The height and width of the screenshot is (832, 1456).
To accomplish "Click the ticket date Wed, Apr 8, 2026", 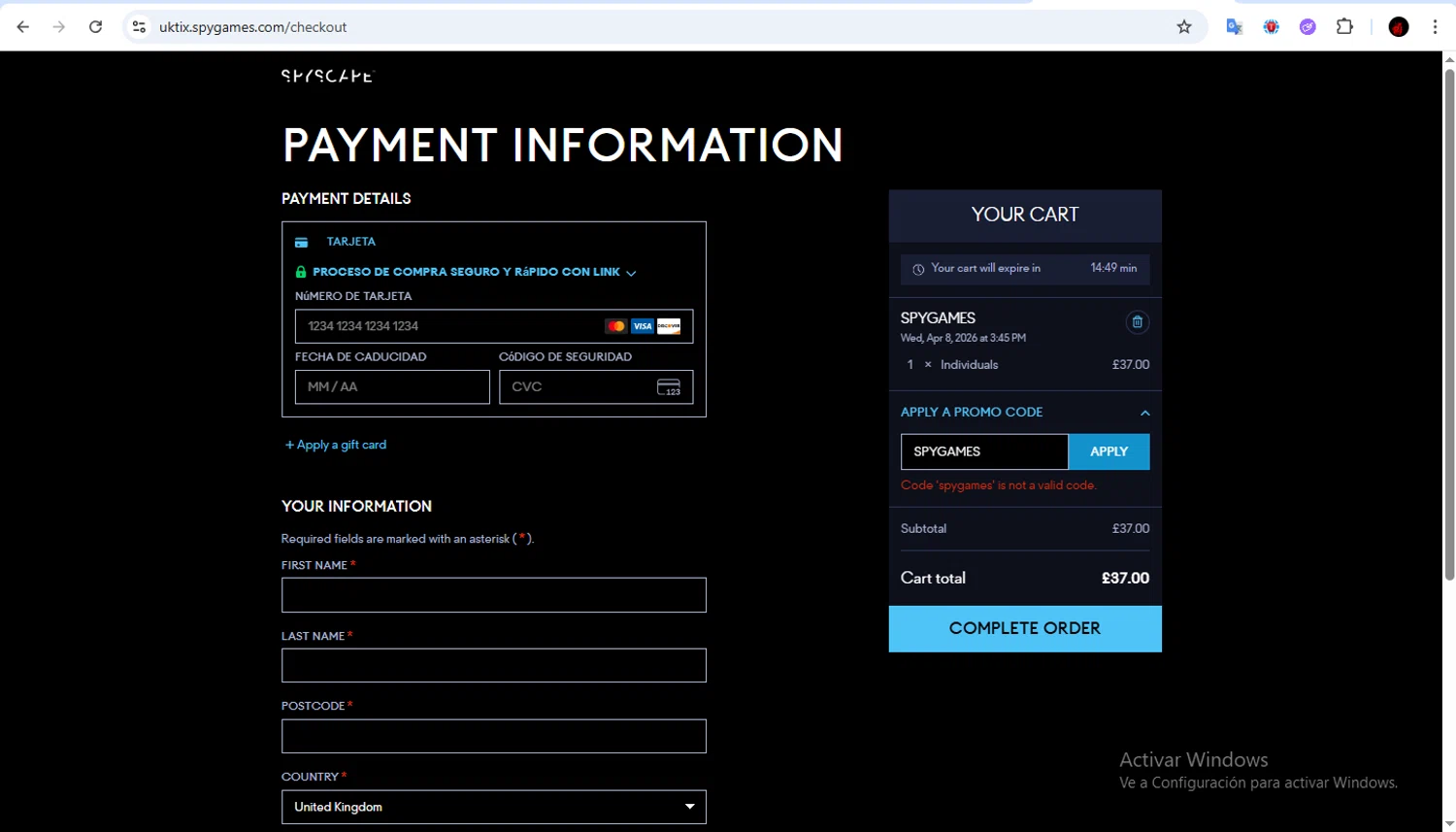I will (x=963, y=338).
